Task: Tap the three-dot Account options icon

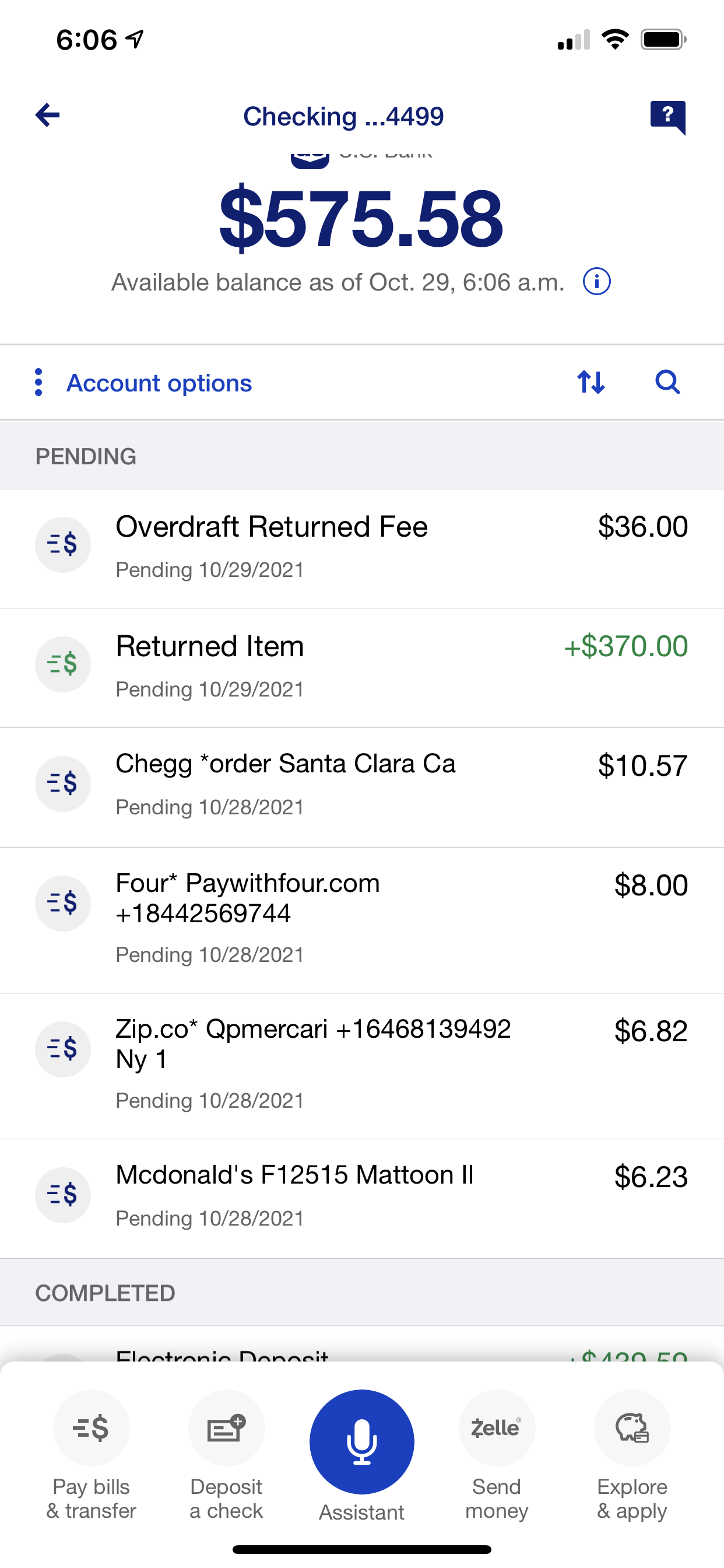Action: (38, 382)
